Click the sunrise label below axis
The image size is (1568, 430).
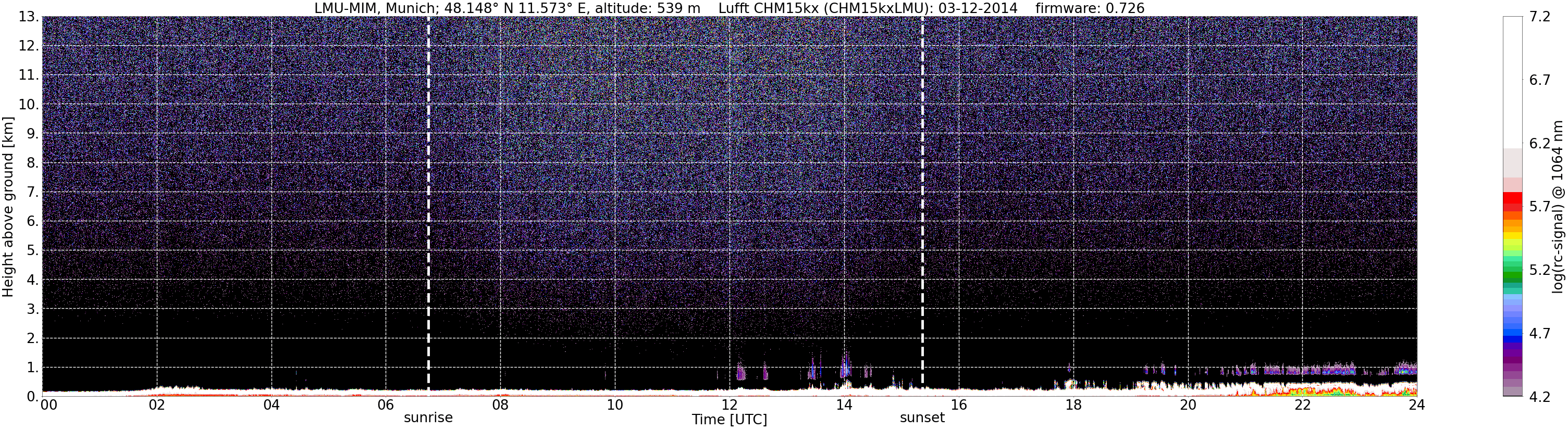(x=428, y=418)
